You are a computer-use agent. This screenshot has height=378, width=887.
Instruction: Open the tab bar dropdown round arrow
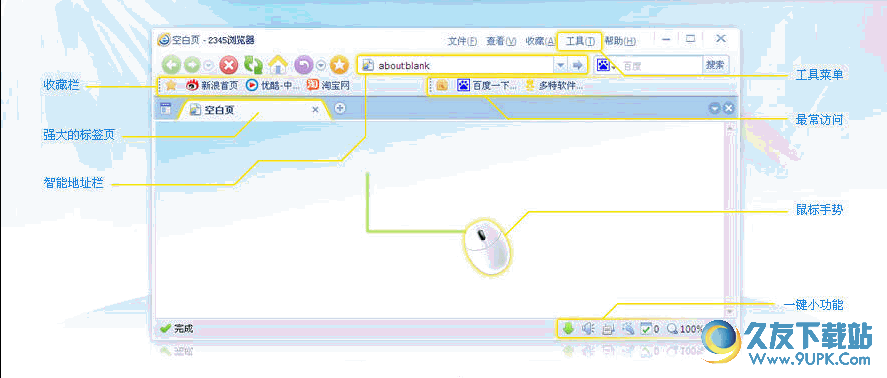point(714,109)
